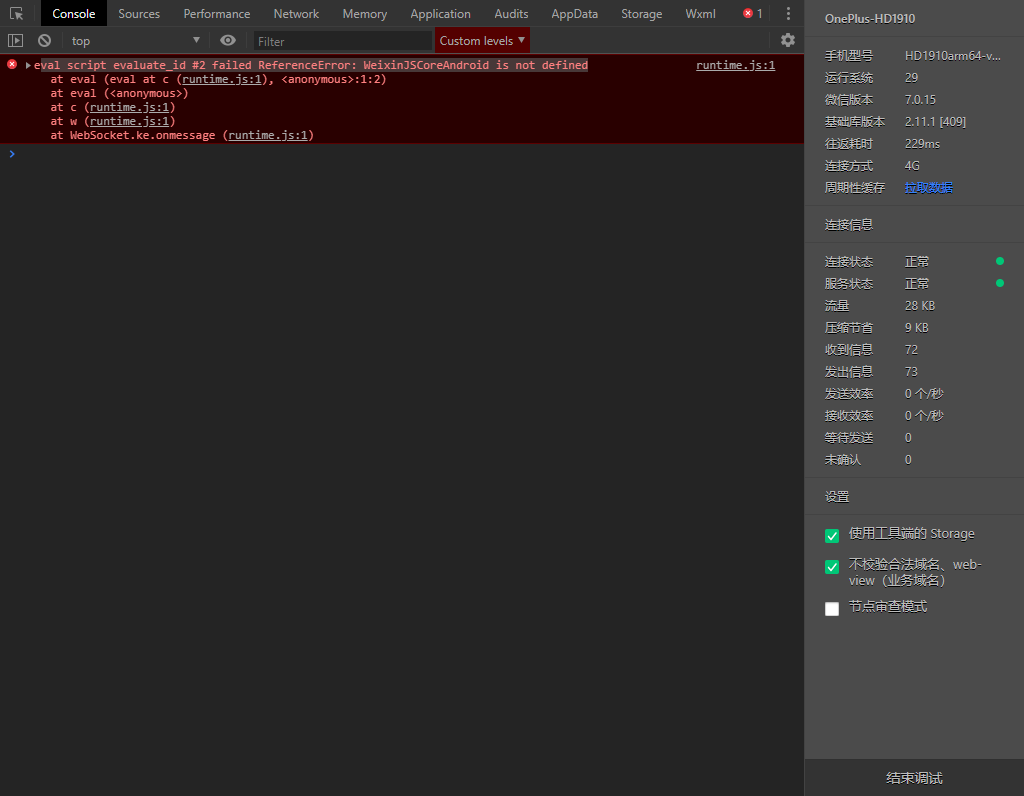Click the OnePlus-HD1910 device title
Image resolution: width=1024 pixels, height=796 pixels.
pos(869,19)
